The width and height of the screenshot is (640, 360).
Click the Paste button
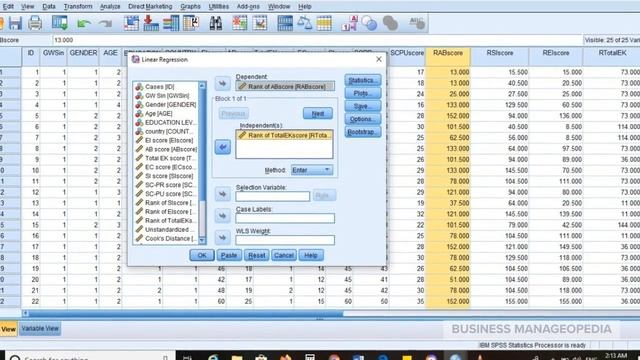coord(229,255)
